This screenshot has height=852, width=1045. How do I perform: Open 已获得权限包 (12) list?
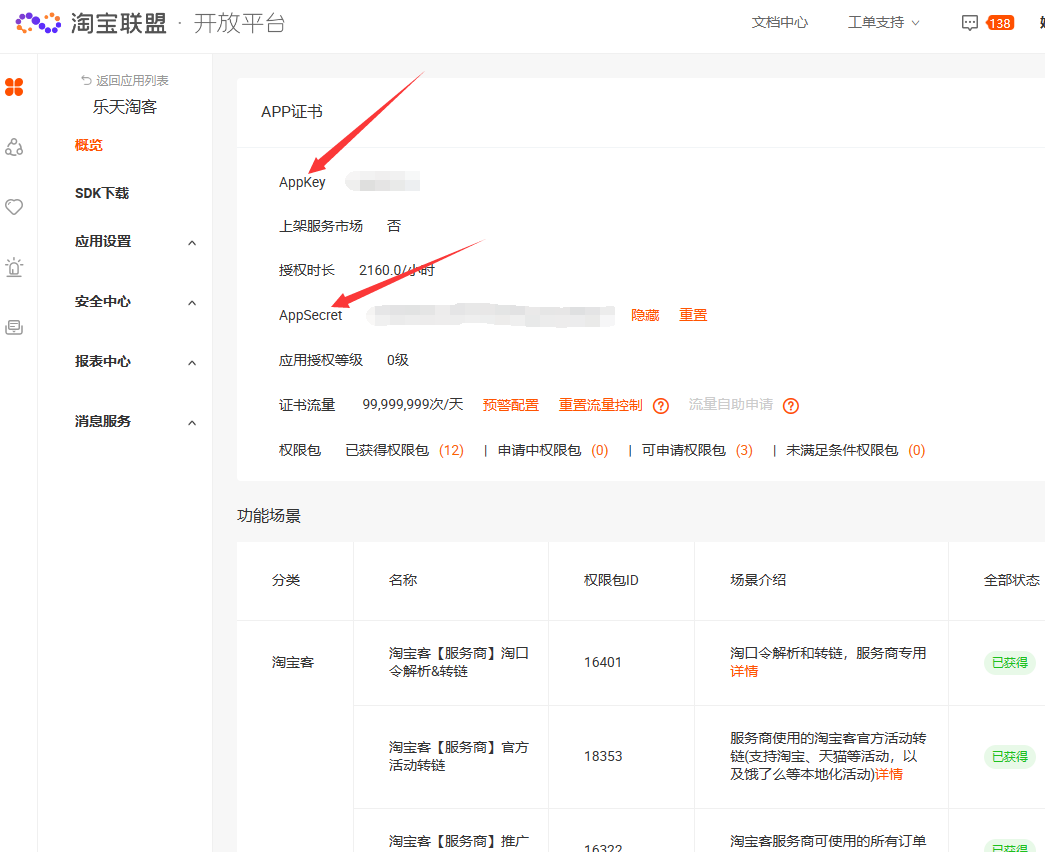tap(405, 451)
